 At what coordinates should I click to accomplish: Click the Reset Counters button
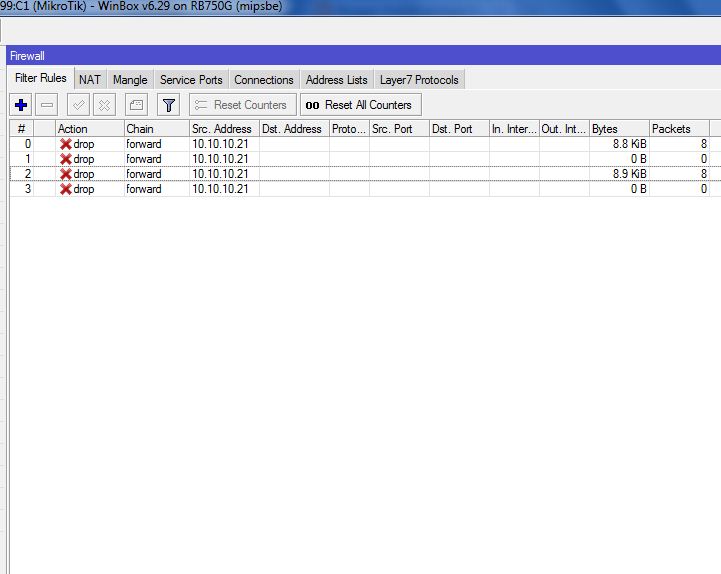242,105
